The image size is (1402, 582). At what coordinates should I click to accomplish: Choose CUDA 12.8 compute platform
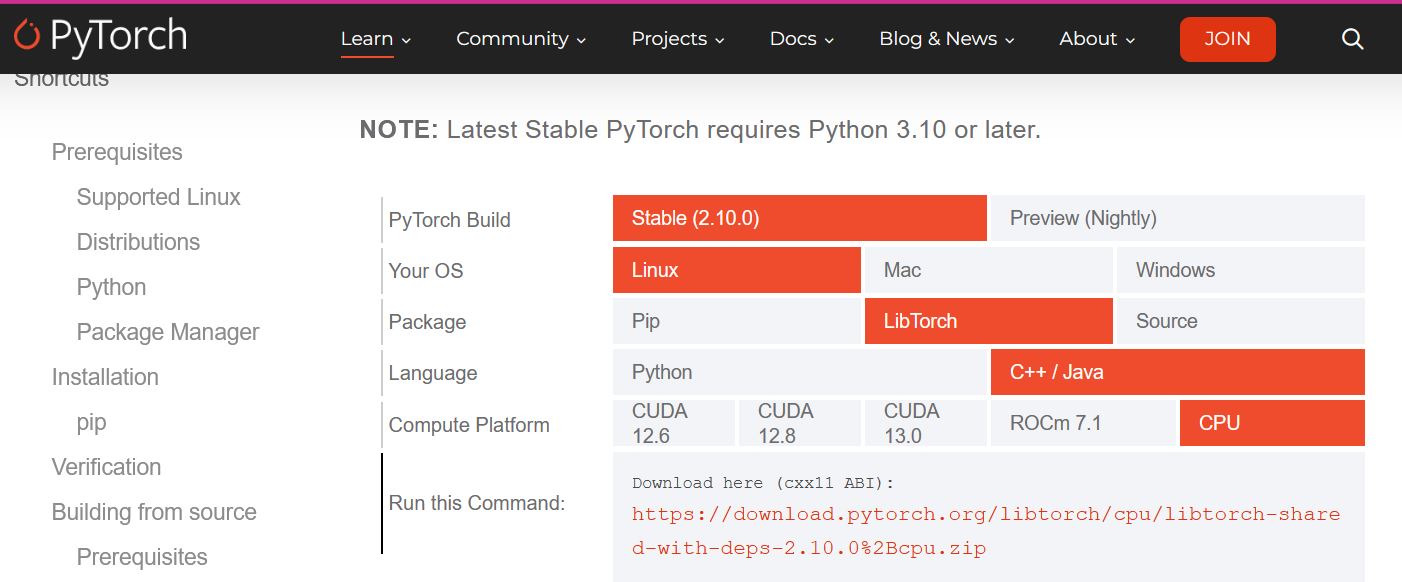pyautogui.click(x=799, y=423)
